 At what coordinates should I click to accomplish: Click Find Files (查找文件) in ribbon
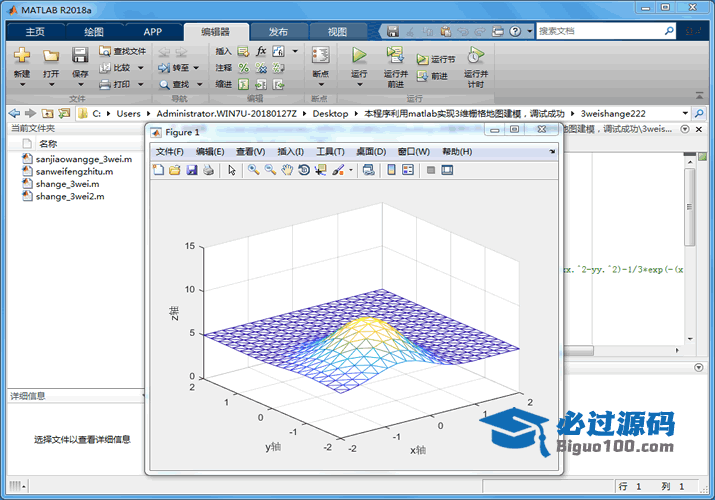point(123,51)
